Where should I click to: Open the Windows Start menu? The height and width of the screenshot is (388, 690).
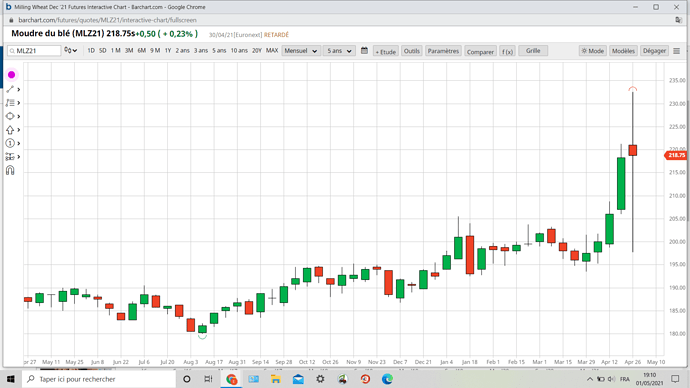coord(11,379)
